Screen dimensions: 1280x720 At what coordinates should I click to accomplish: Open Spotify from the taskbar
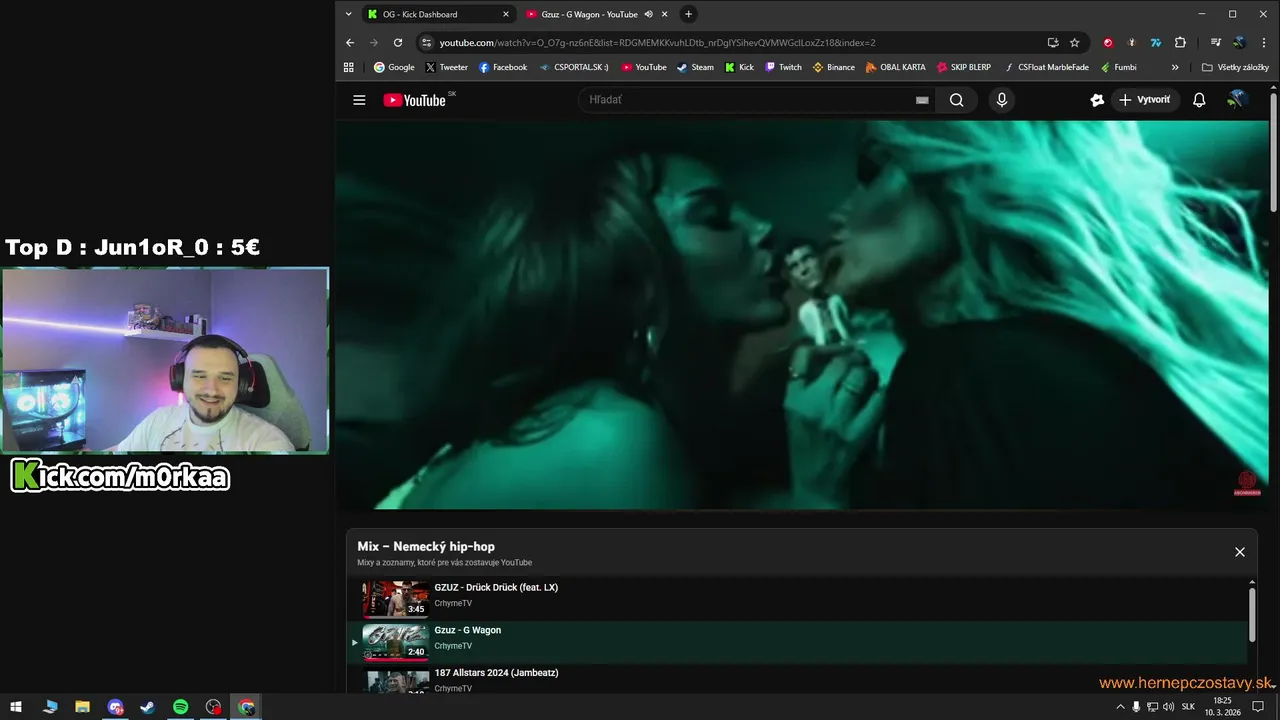pyautogui.click(x=180, y=707)
